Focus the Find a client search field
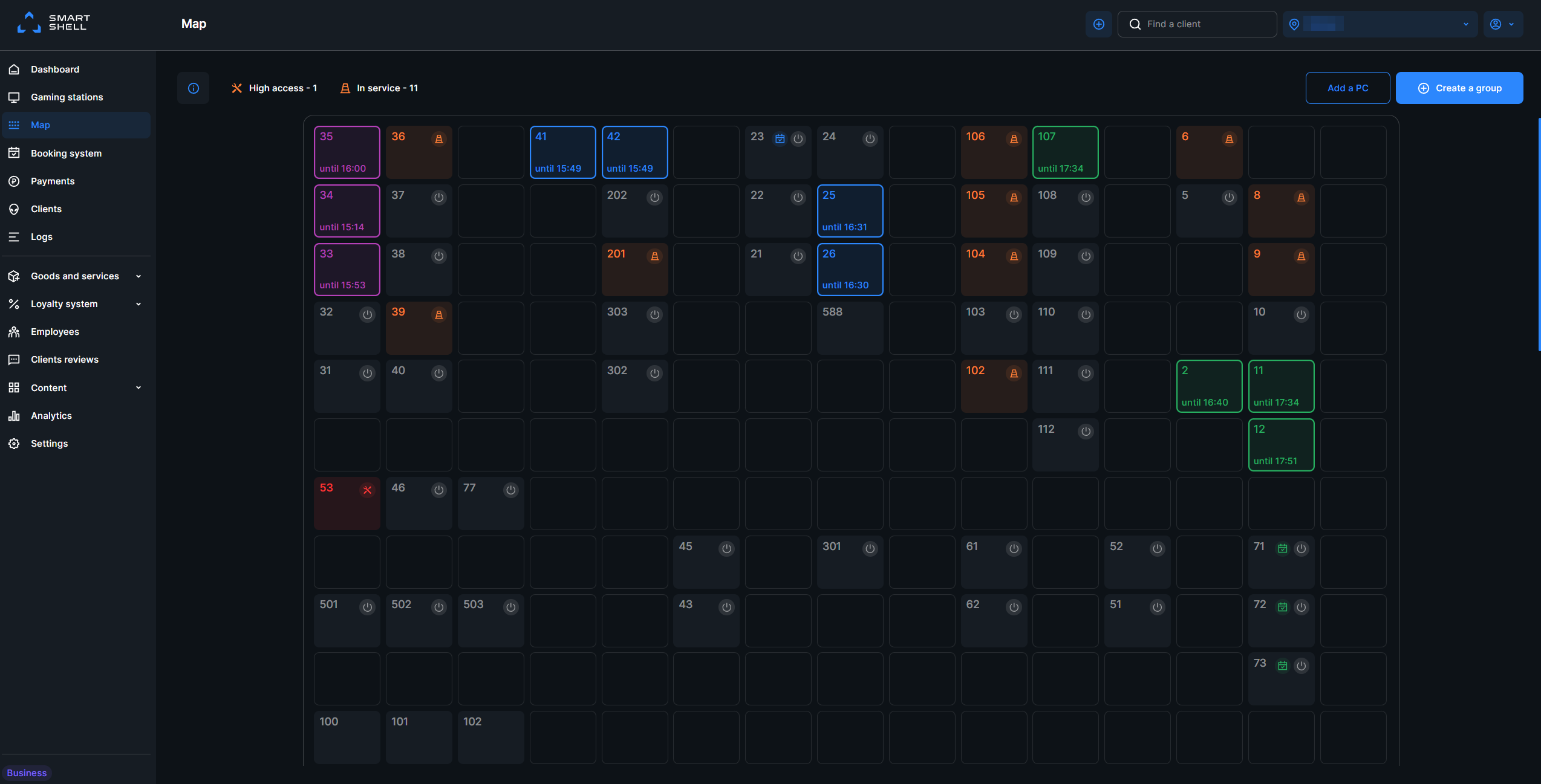Screen dimensions: 1541x784 pyautogui.click(x=1197, y=24)
